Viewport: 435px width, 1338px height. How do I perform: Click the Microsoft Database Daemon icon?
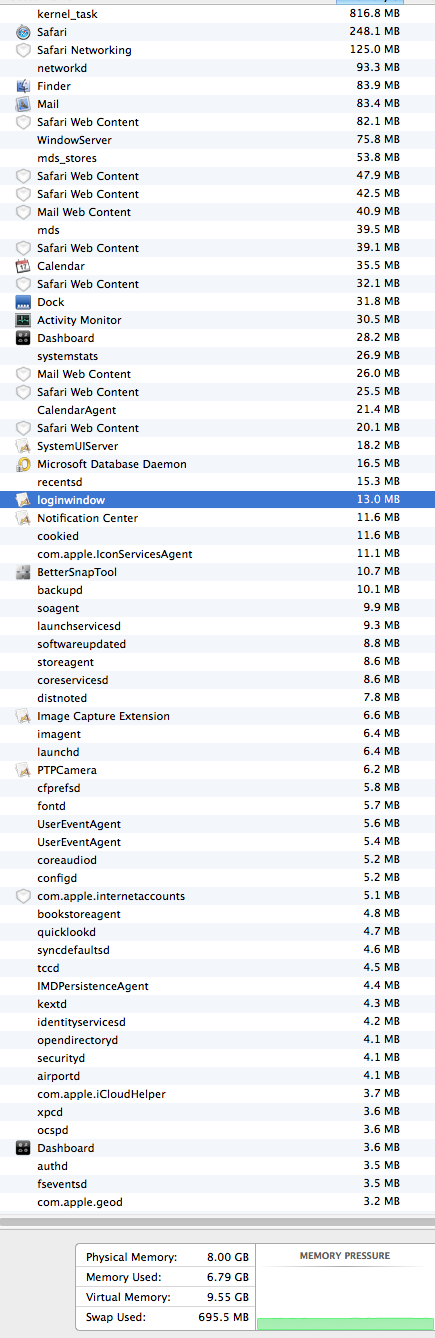(x=24, y=464)
